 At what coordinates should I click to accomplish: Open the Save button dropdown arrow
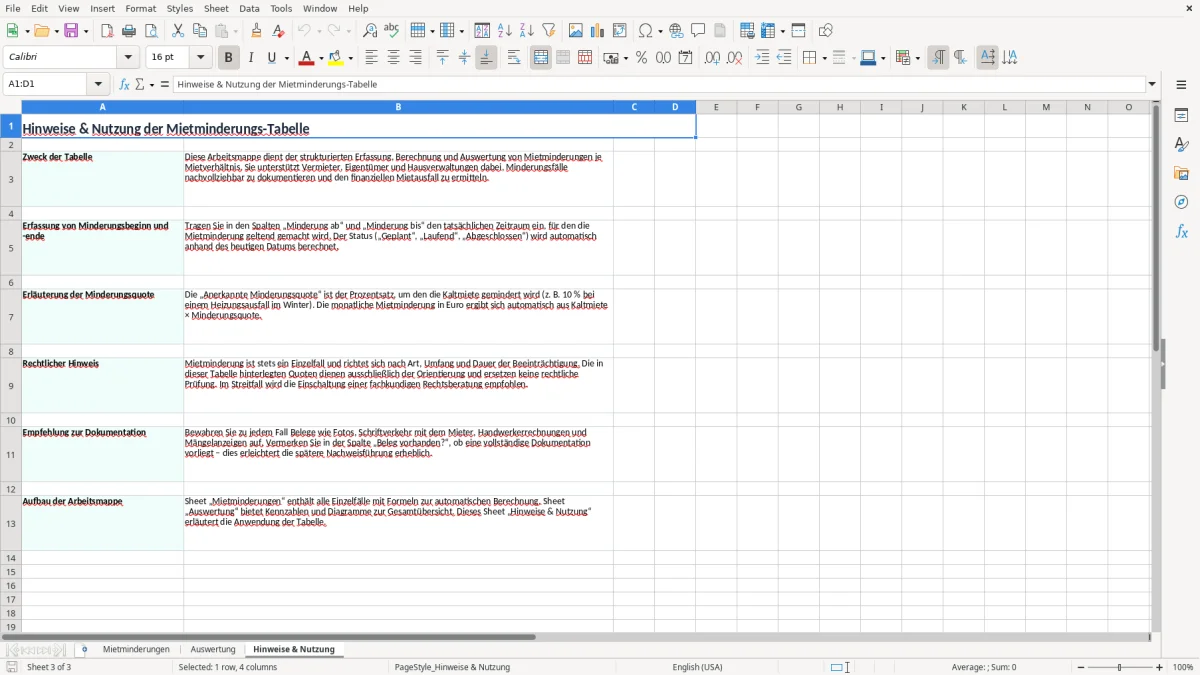[85, 31]
